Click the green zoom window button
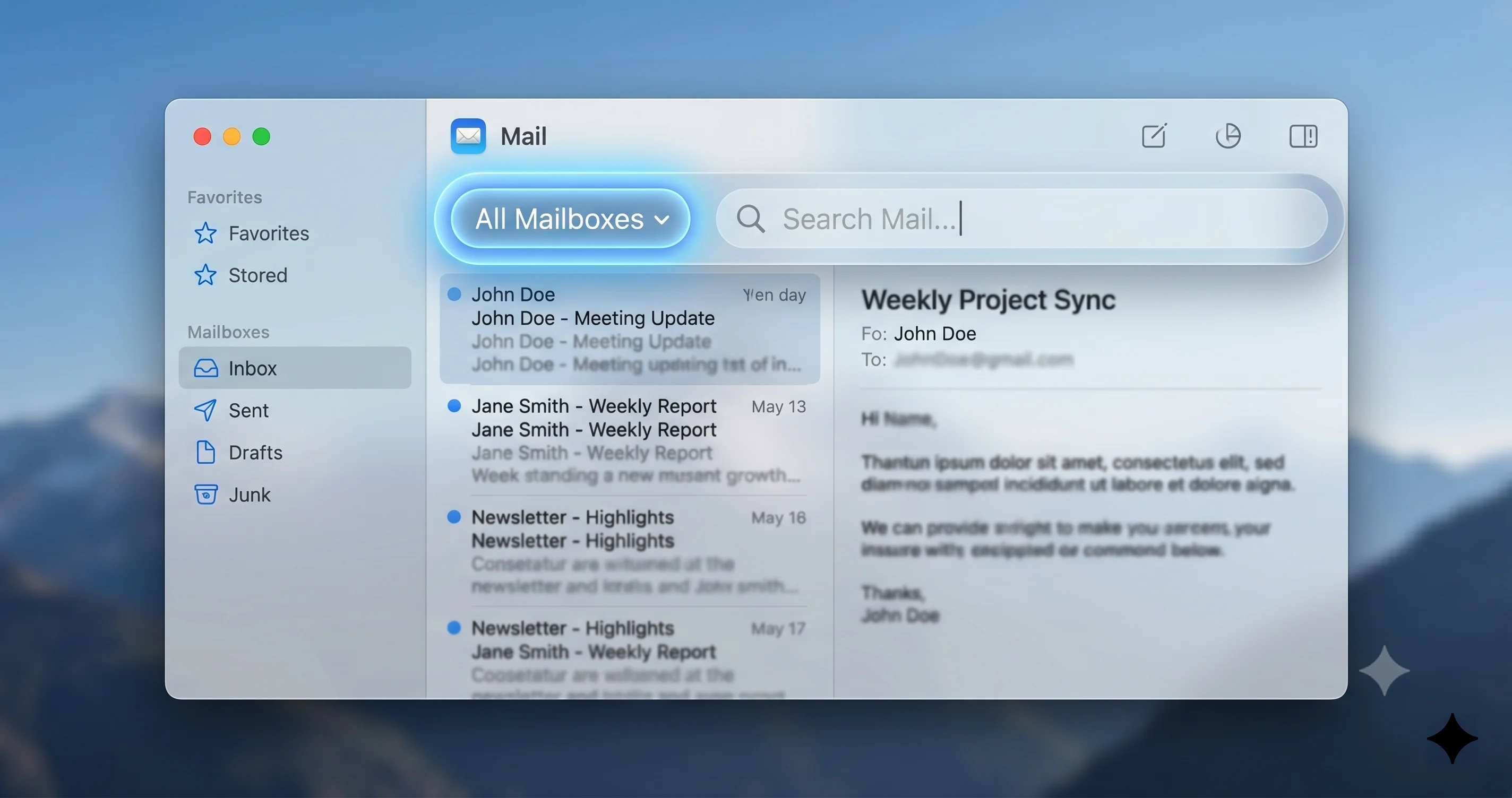The image size is (1512, 798). point(261,136)
